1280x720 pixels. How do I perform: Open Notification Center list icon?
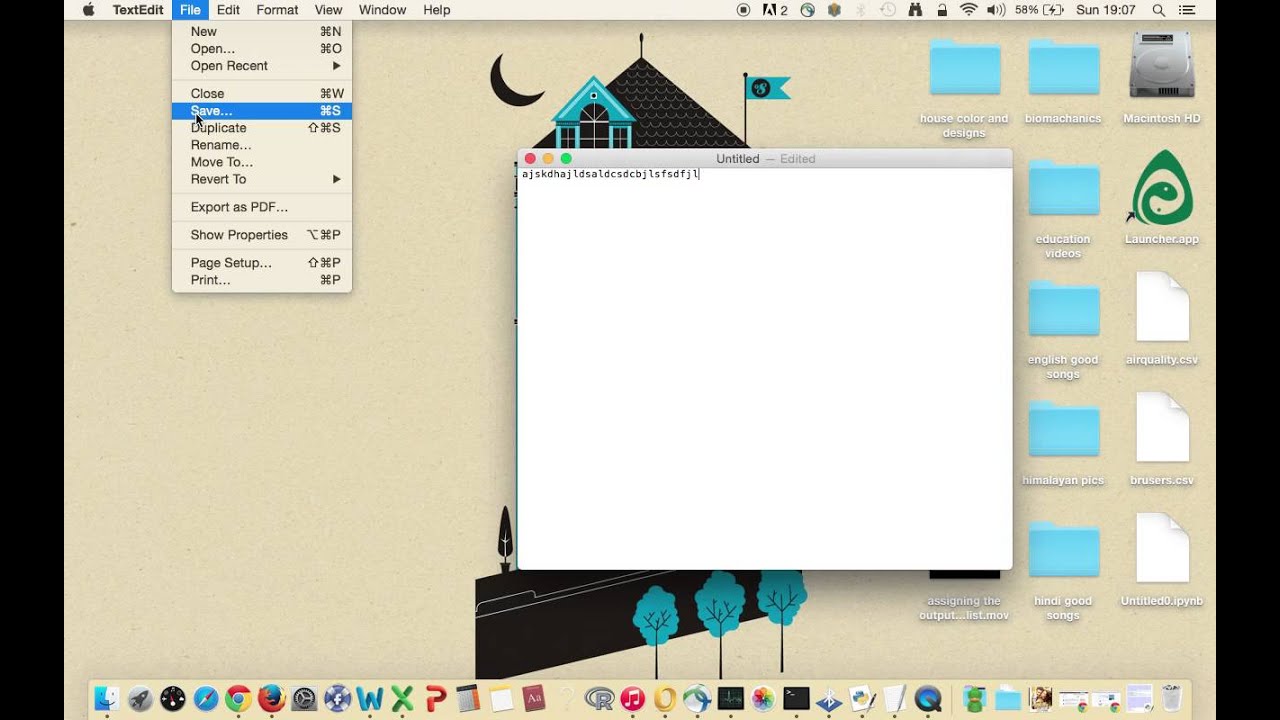coord(1188,10)
